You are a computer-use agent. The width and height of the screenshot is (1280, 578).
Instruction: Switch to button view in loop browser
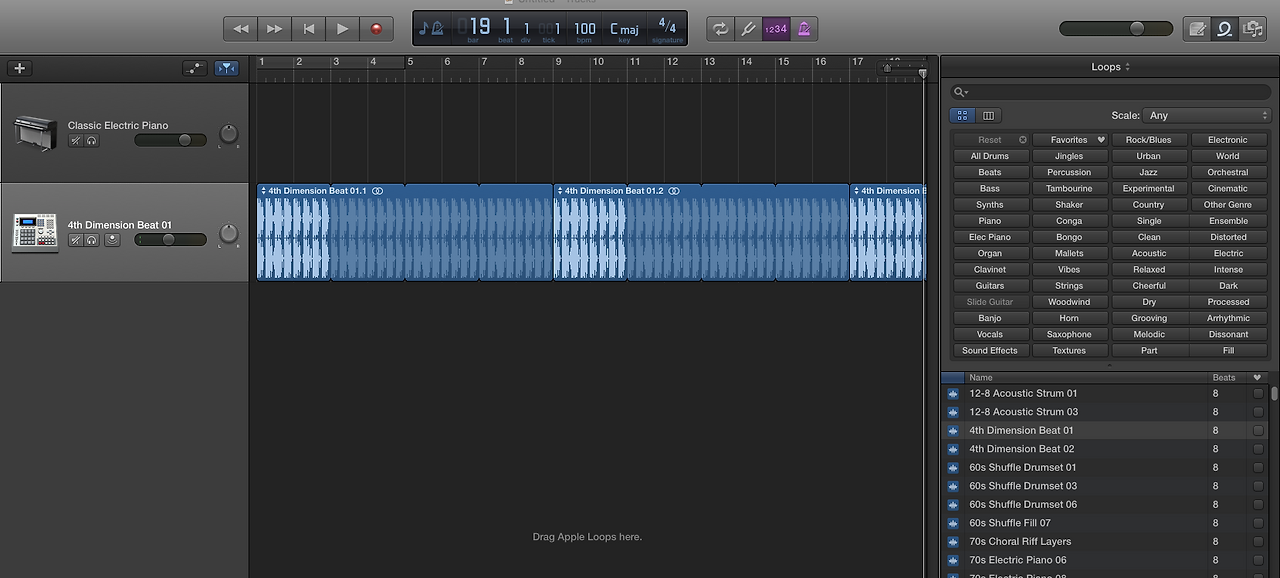tap(962, 116)
